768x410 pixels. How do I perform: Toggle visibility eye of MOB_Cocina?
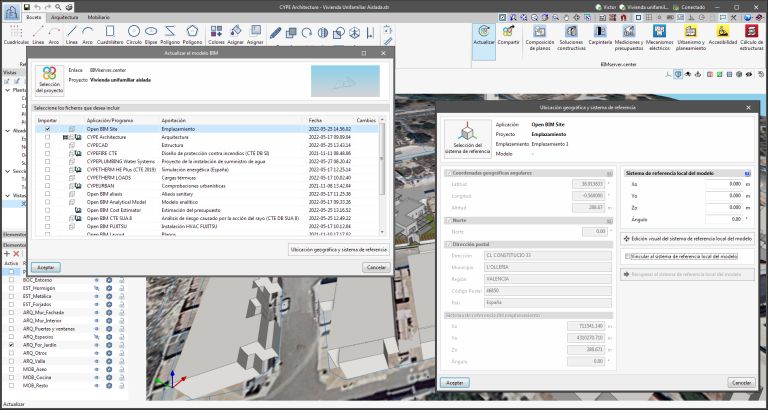point(96,378)
